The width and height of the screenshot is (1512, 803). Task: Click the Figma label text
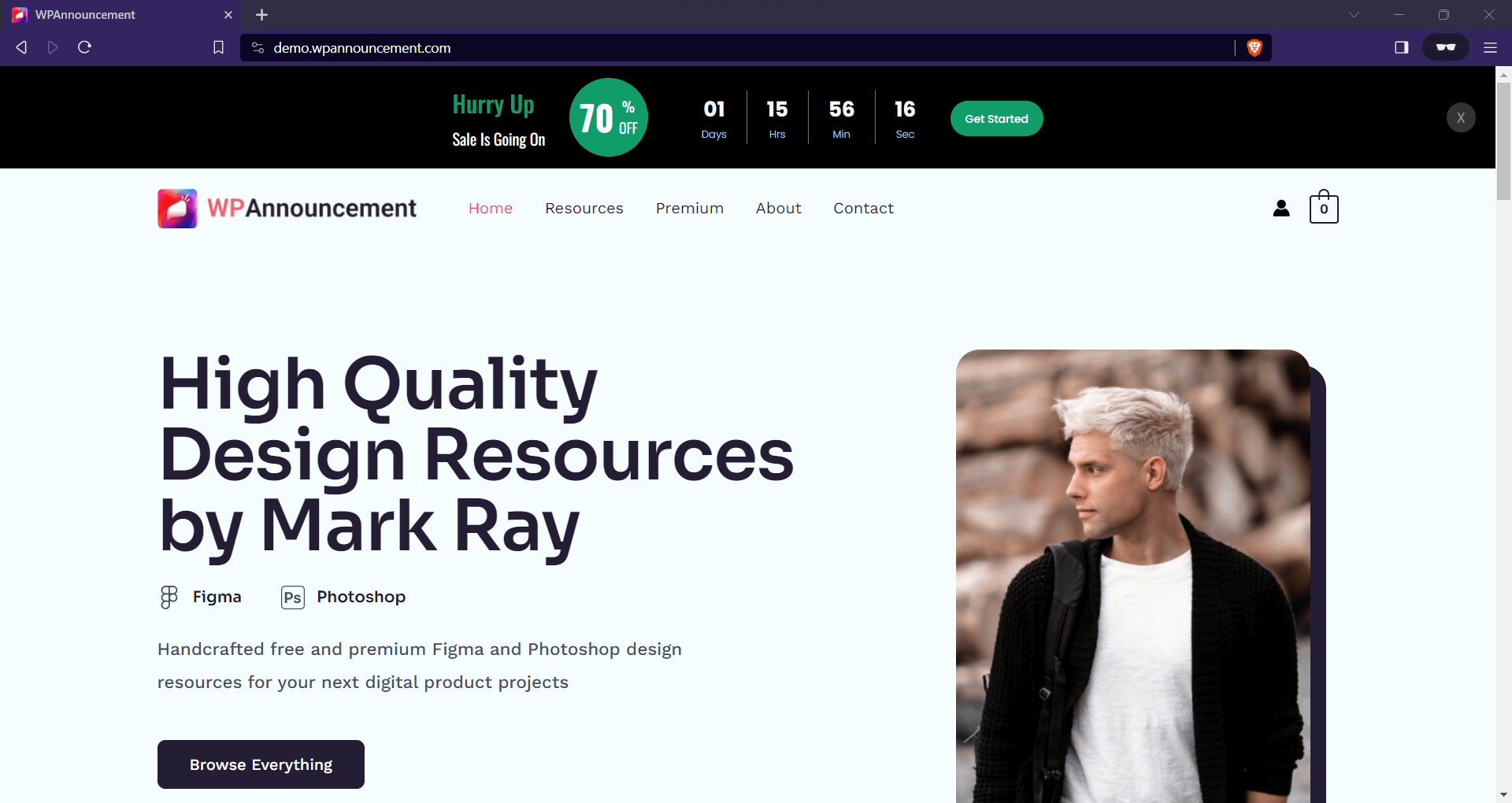pyautogui.click(x=217, y=597)
